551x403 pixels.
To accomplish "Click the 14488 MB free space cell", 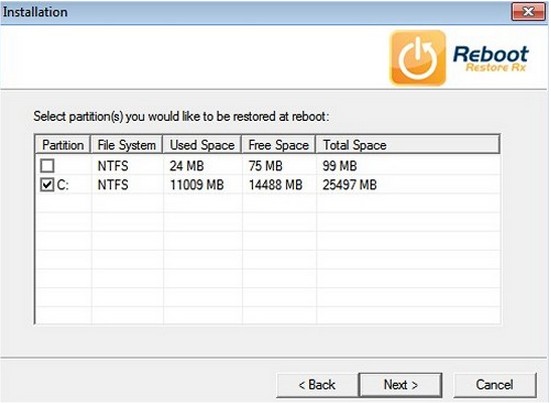I will tap(276, 185).
